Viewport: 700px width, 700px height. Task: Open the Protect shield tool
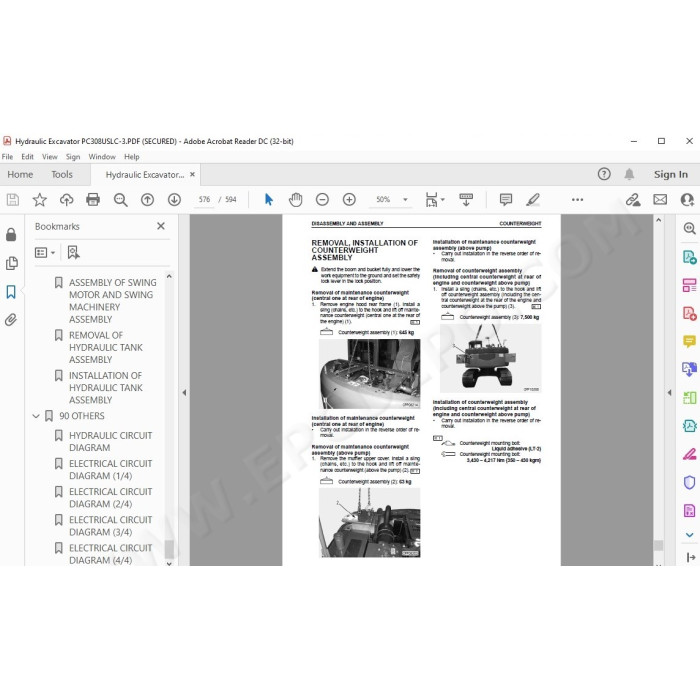[689, 482]
